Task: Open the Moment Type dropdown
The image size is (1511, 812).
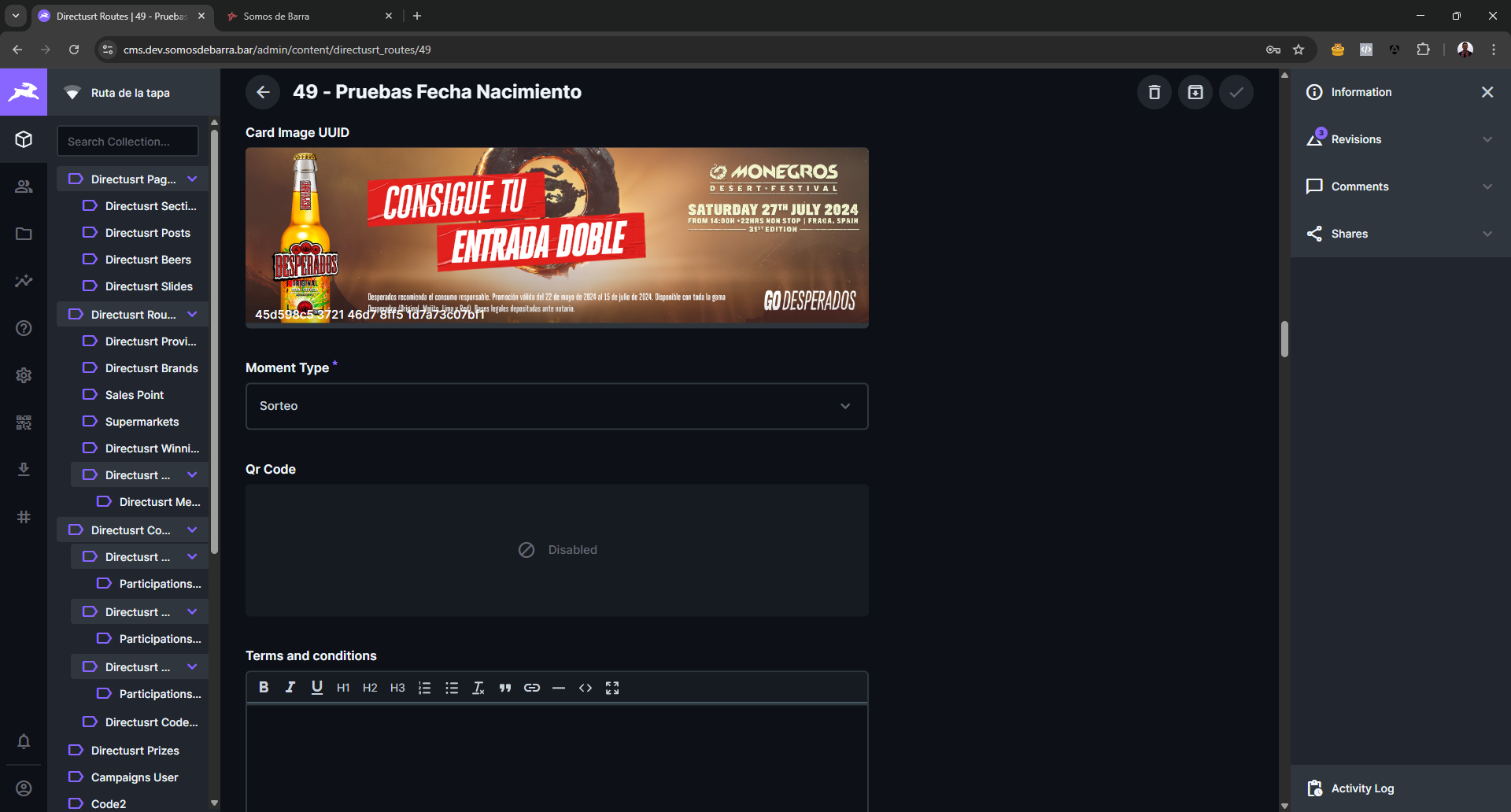Action: click(x=557, y=406)
